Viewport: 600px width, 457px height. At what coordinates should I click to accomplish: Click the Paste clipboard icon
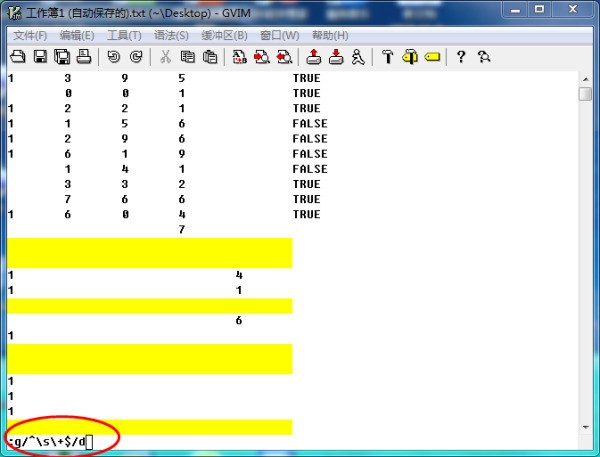coord(209,57)
